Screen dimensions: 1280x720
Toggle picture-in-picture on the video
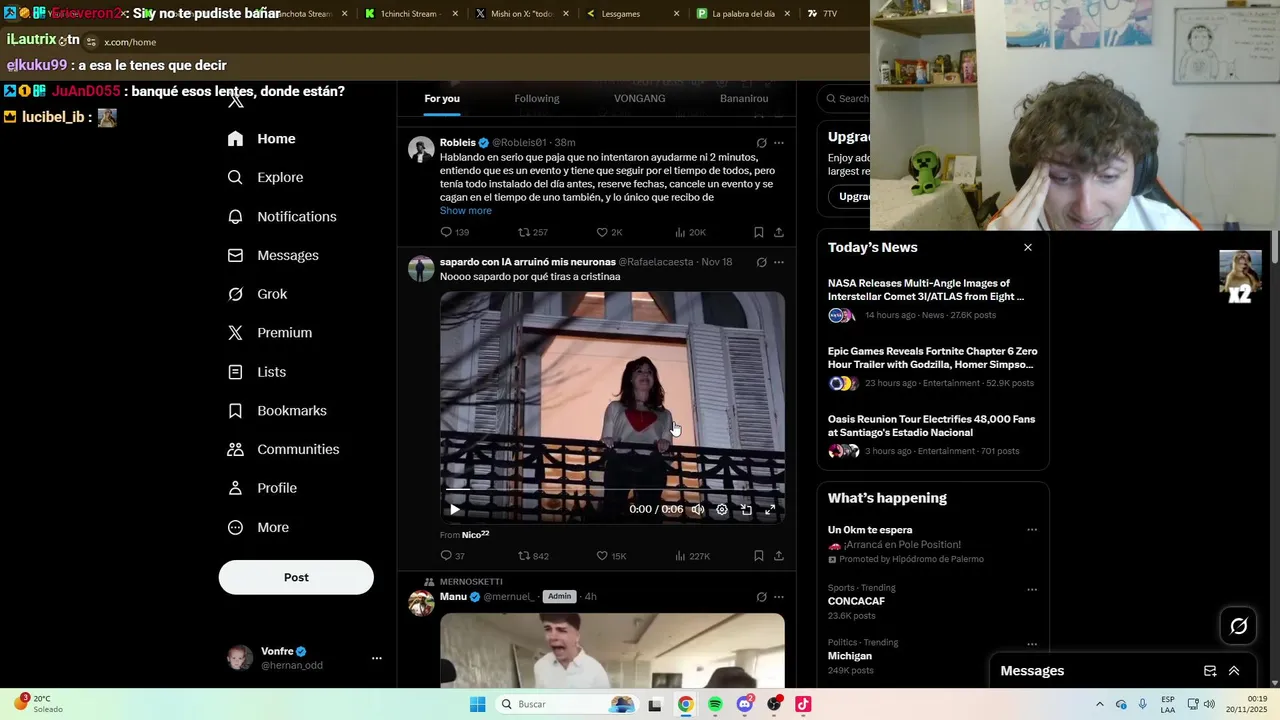point(746,509)
